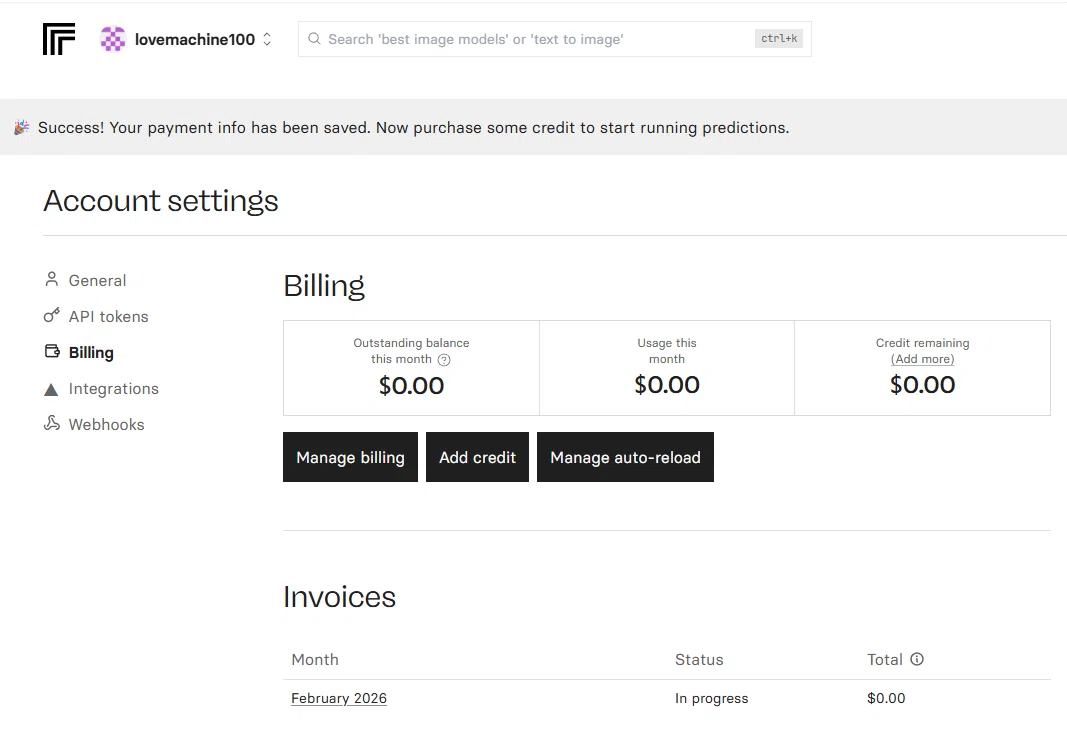The height and width of the screenshot is (733, 1067).
Task: Open the February 2026 invoice link
Action: pos(339,698)
